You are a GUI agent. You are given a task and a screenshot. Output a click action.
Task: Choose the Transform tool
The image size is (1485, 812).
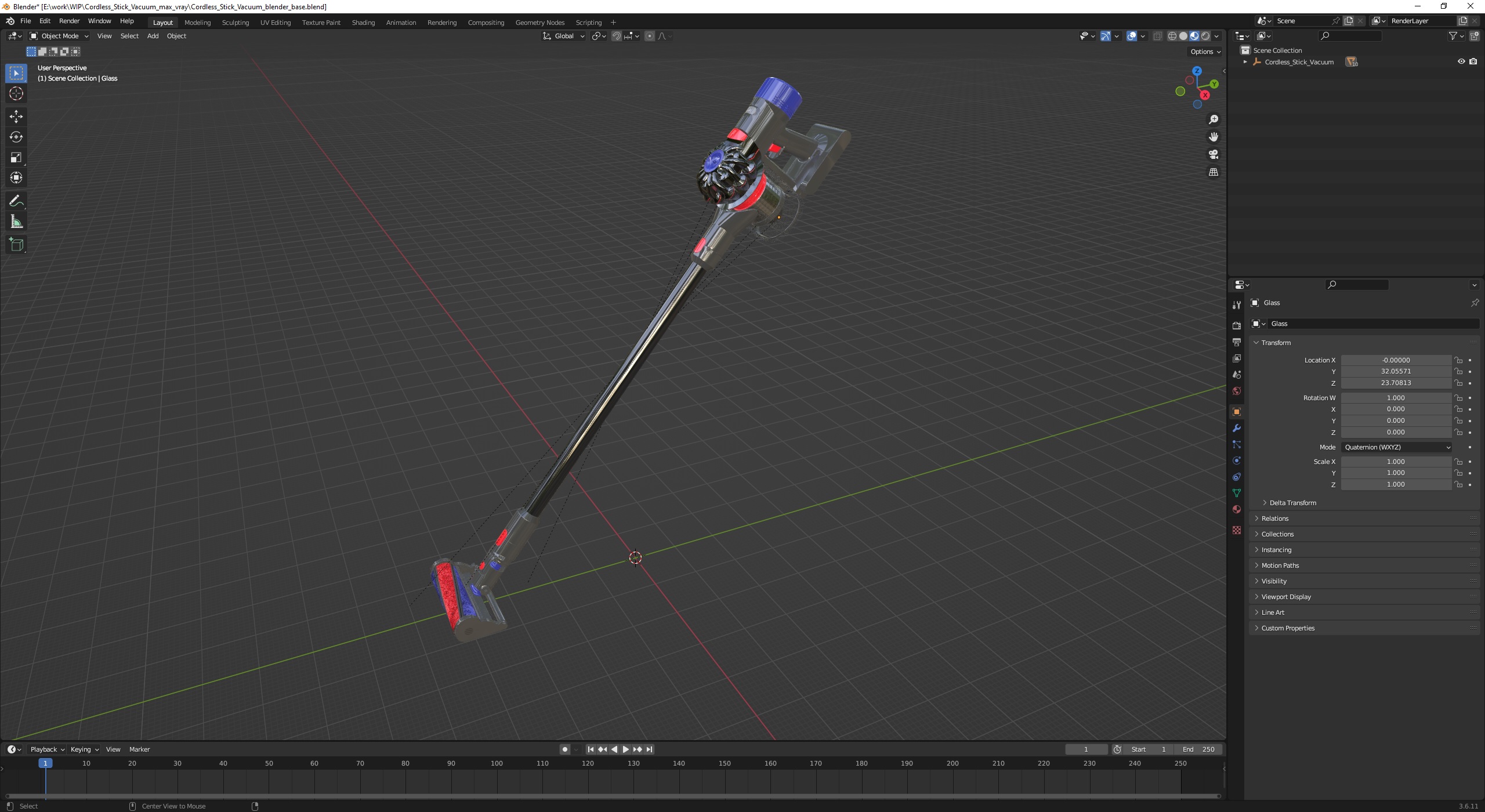(16, 177)
